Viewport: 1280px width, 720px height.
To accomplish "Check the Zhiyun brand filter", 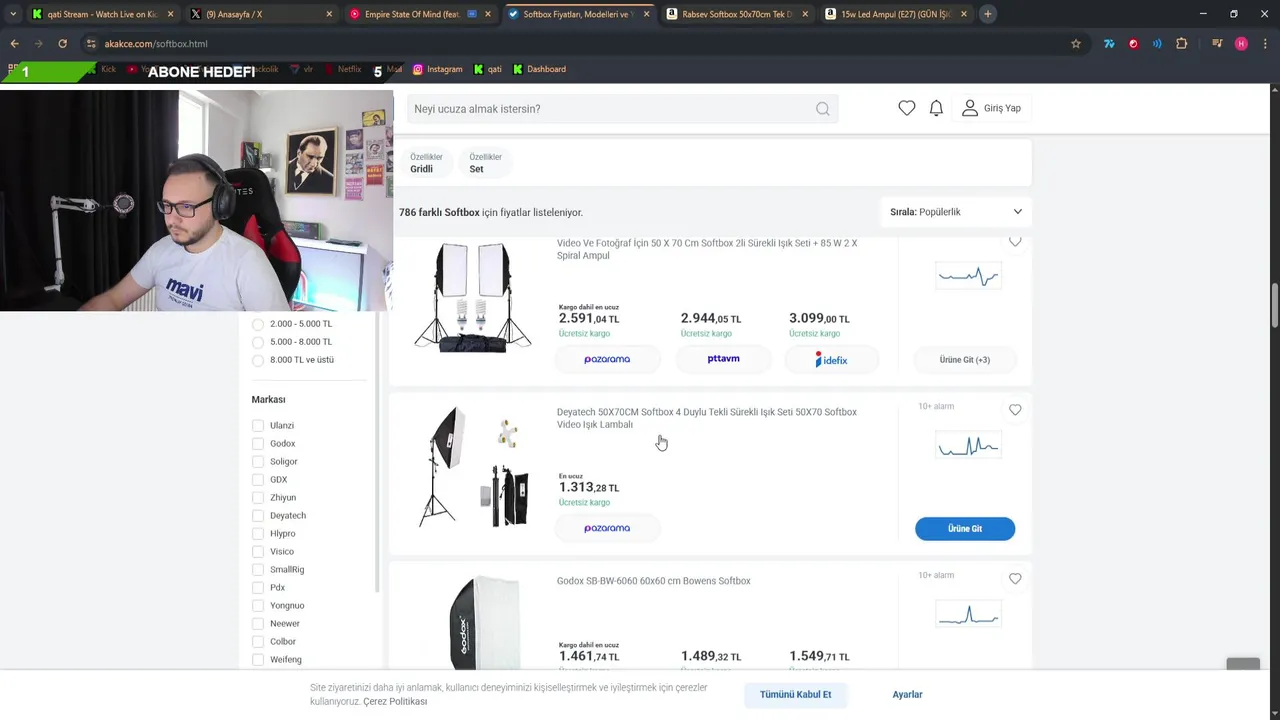I will pyautogui.click(x=258, y=498).
